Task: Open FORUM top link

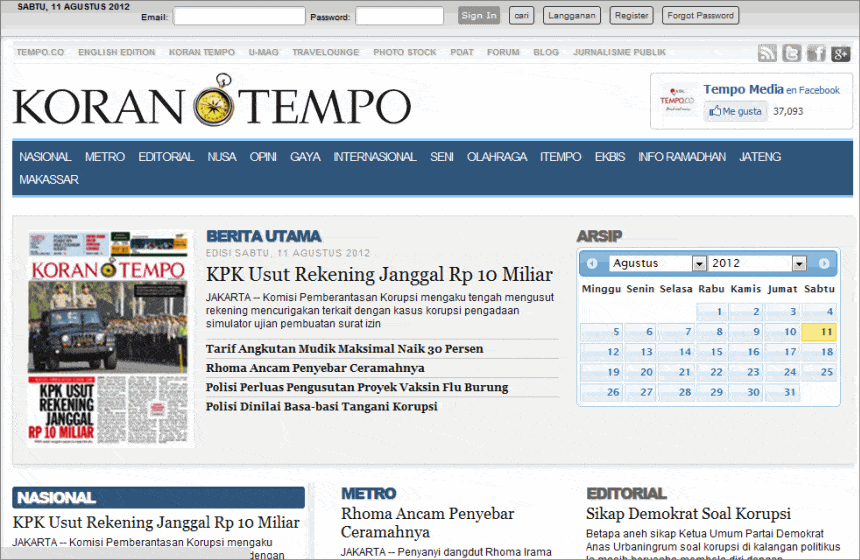Action: tap(503, 52)
